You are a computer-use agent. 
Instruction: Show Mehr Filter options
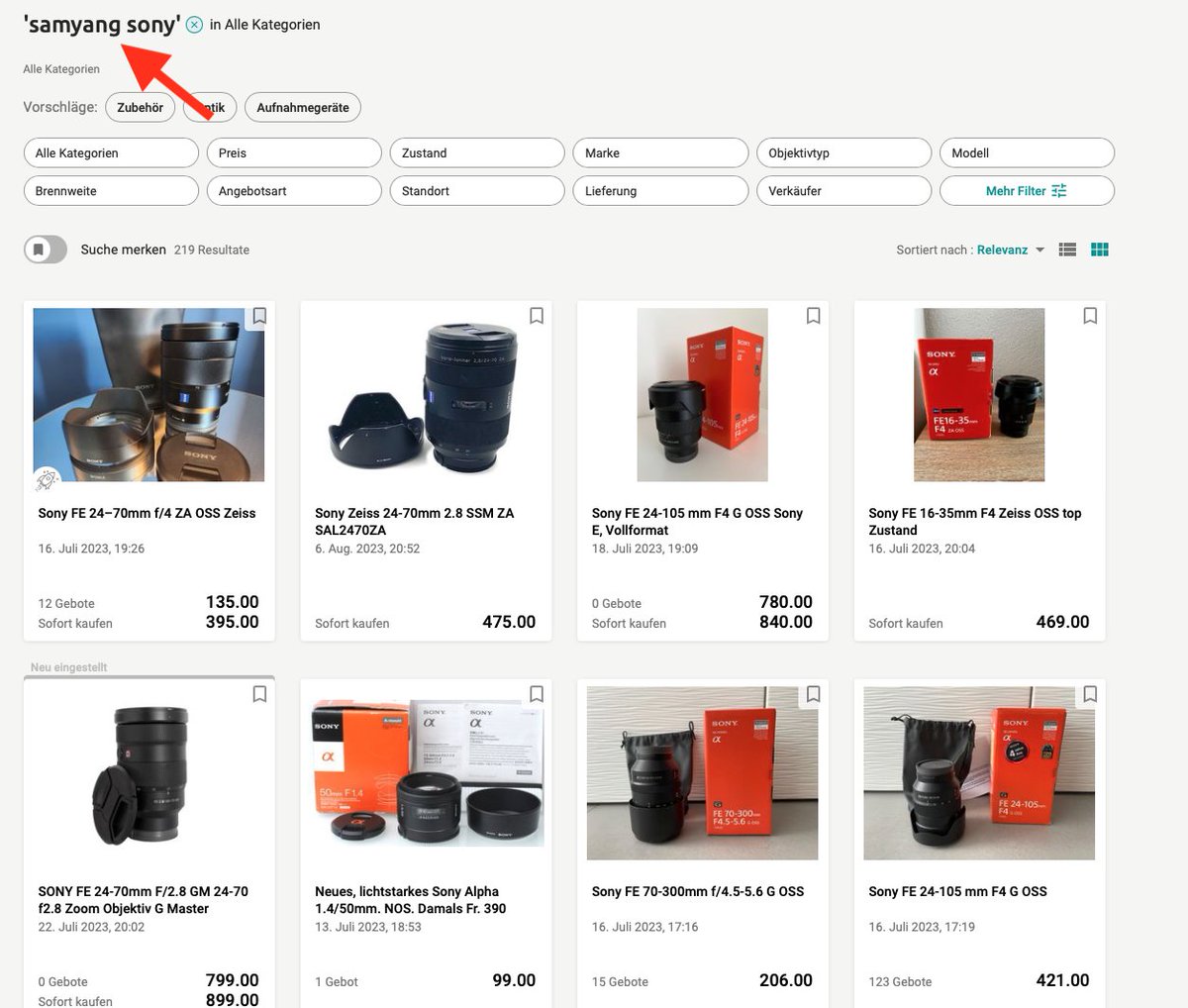point(1027,190)
